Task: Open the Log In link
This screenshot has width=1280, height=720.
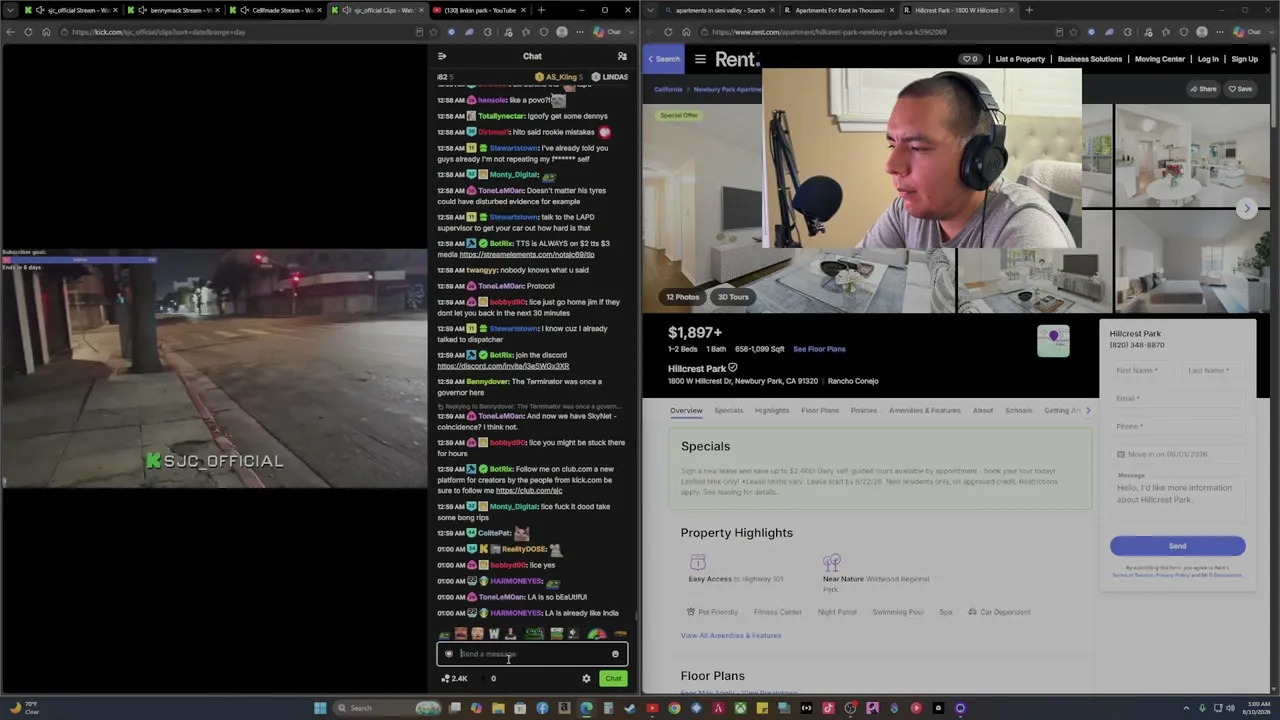Action: pyautogui.click(x=1208, y=59)
